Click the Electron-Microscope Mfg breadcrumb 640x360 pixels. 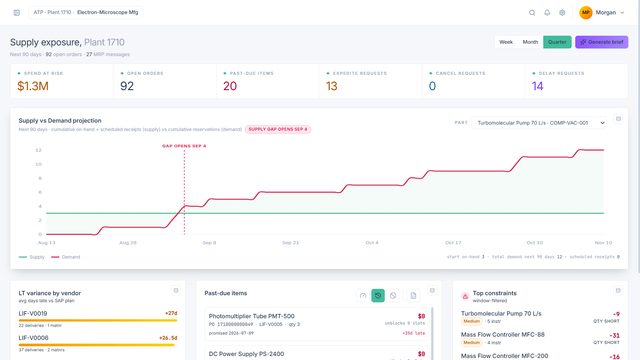[x=107, y=13]
